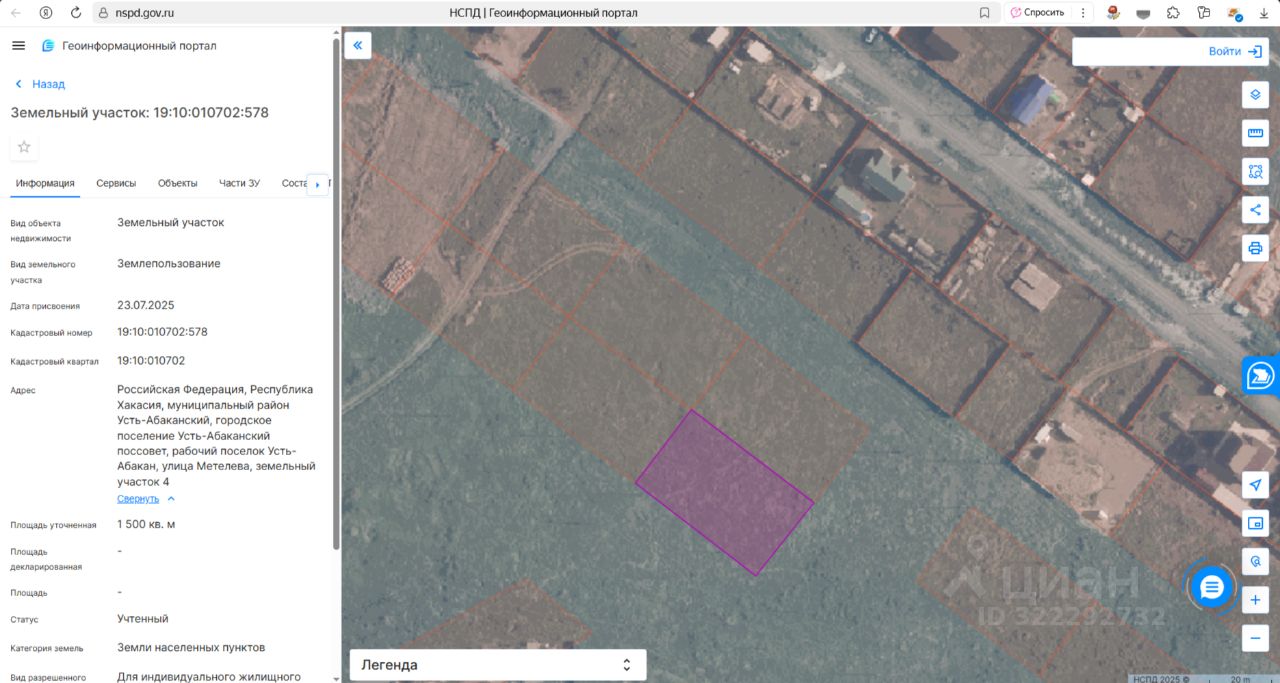Click the site lock icon in address bar
Screen dimensions: 1280x683
pos(102,13)
